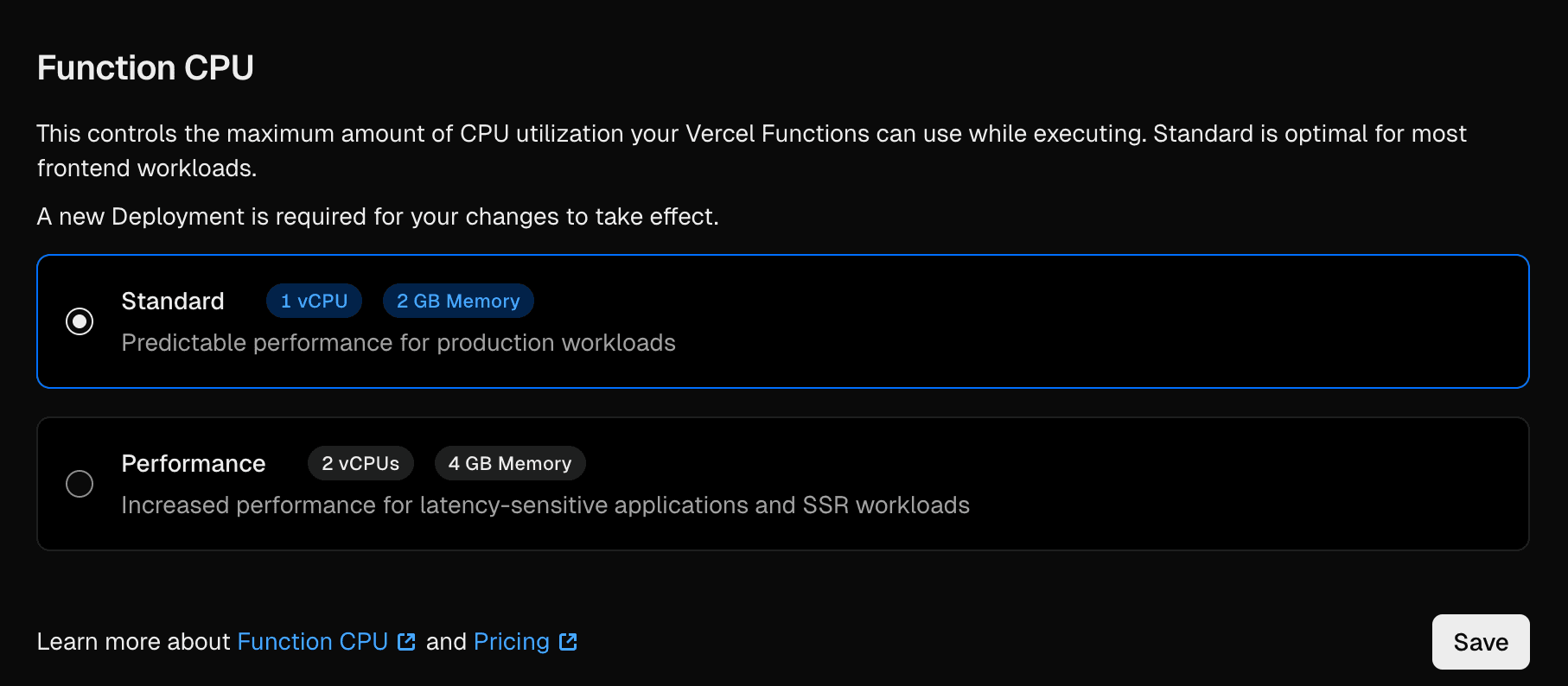Click the Standard option description text
Image resolution: width=1568 pixels, height=686 pixels.
399,342
